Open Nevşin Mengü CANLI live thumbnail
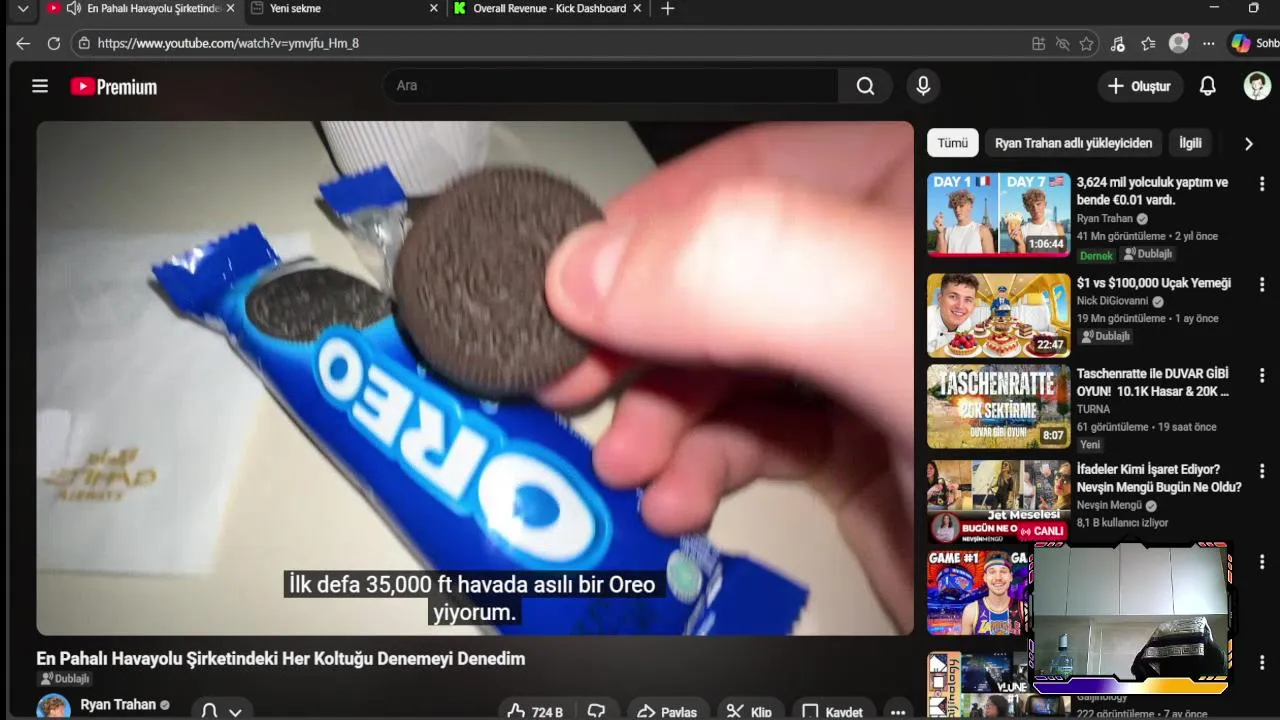This screenshot has width=1280, height=720. tap(998, 501)
